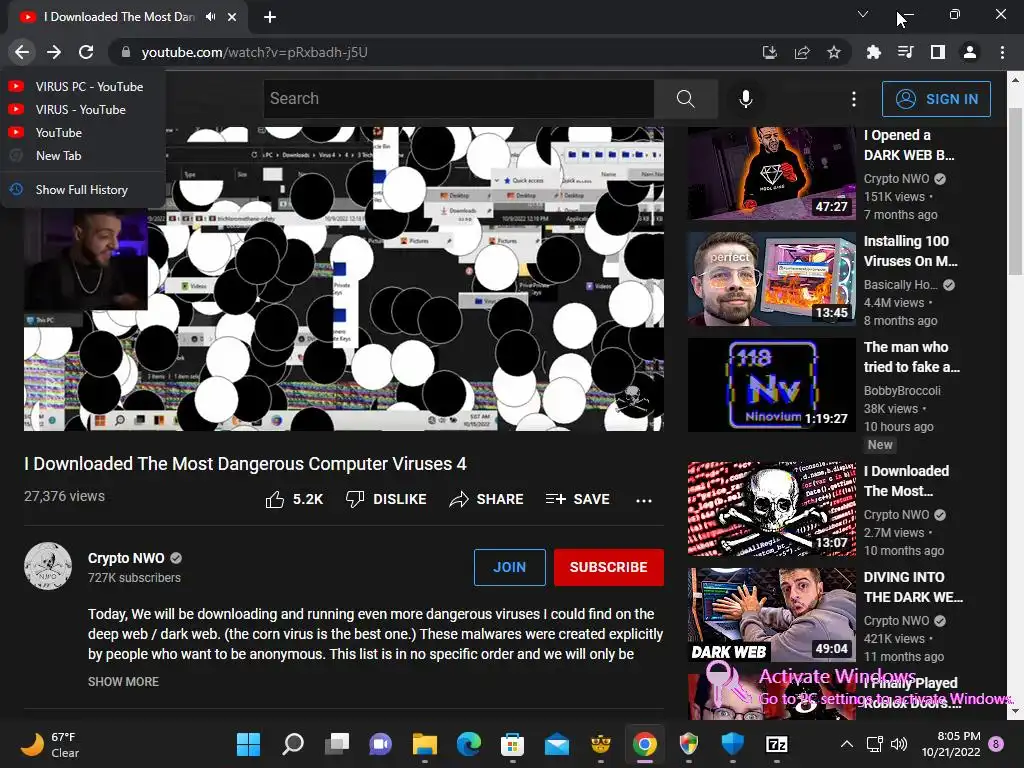This screenshot has height=768, width=1024.
Task: Open Mail app from taskbar
Action: [x=556, y=744]
